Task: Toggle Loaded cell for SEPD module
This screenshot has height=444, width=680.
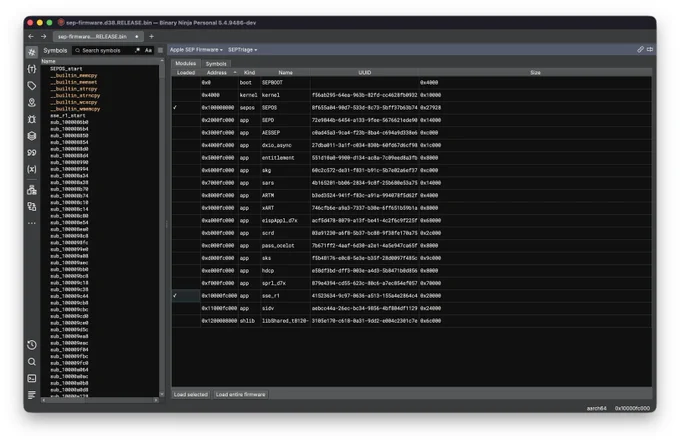Action: [x=186, y=120]
